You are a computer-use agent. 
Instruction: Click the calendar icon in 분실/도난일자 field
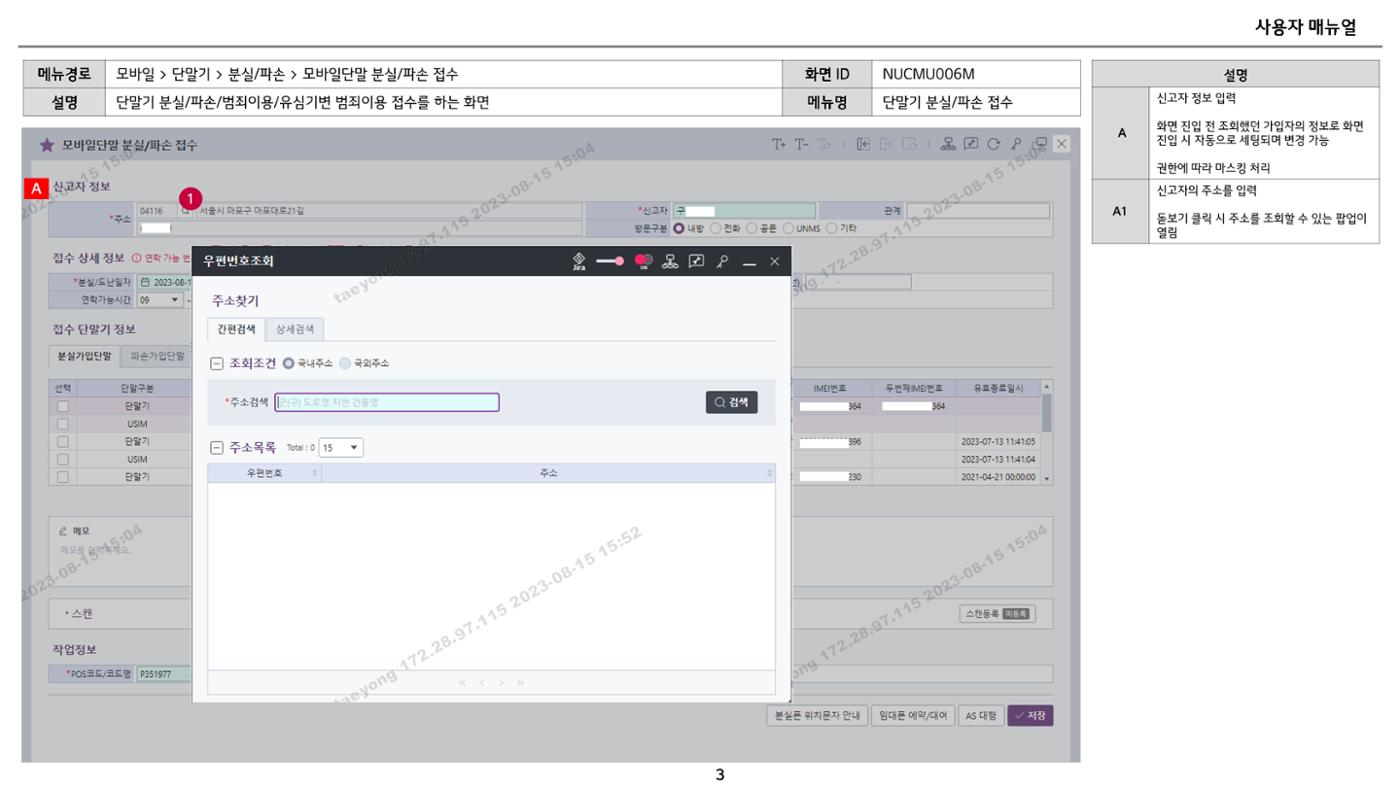tap(145, 282)
